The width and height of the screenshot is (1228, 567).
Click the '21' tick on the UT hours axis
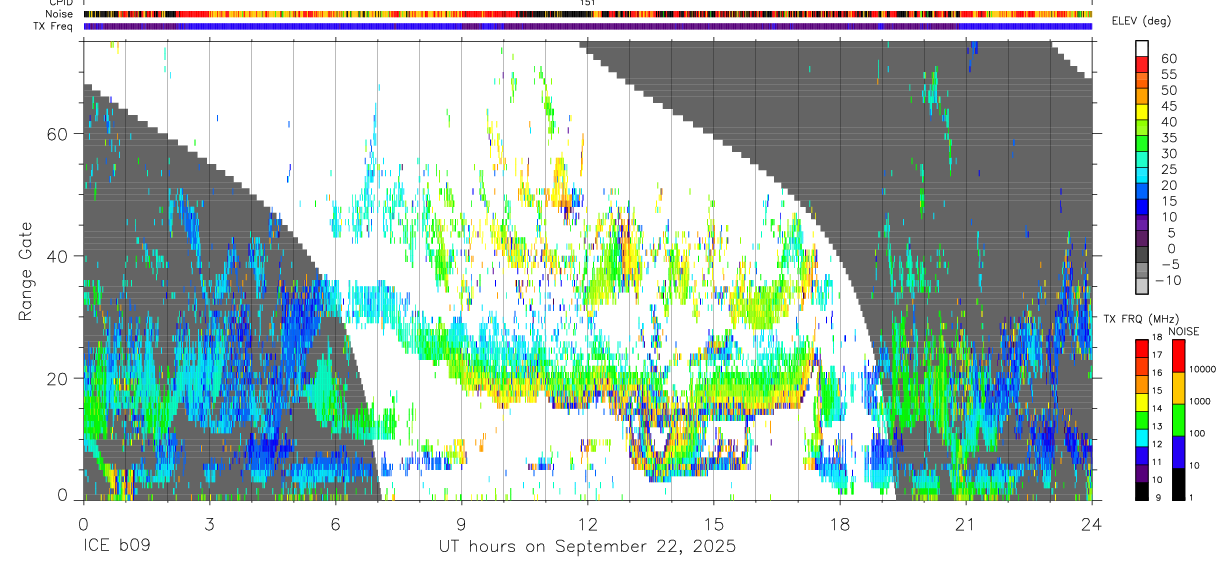(x=966, y=524)
